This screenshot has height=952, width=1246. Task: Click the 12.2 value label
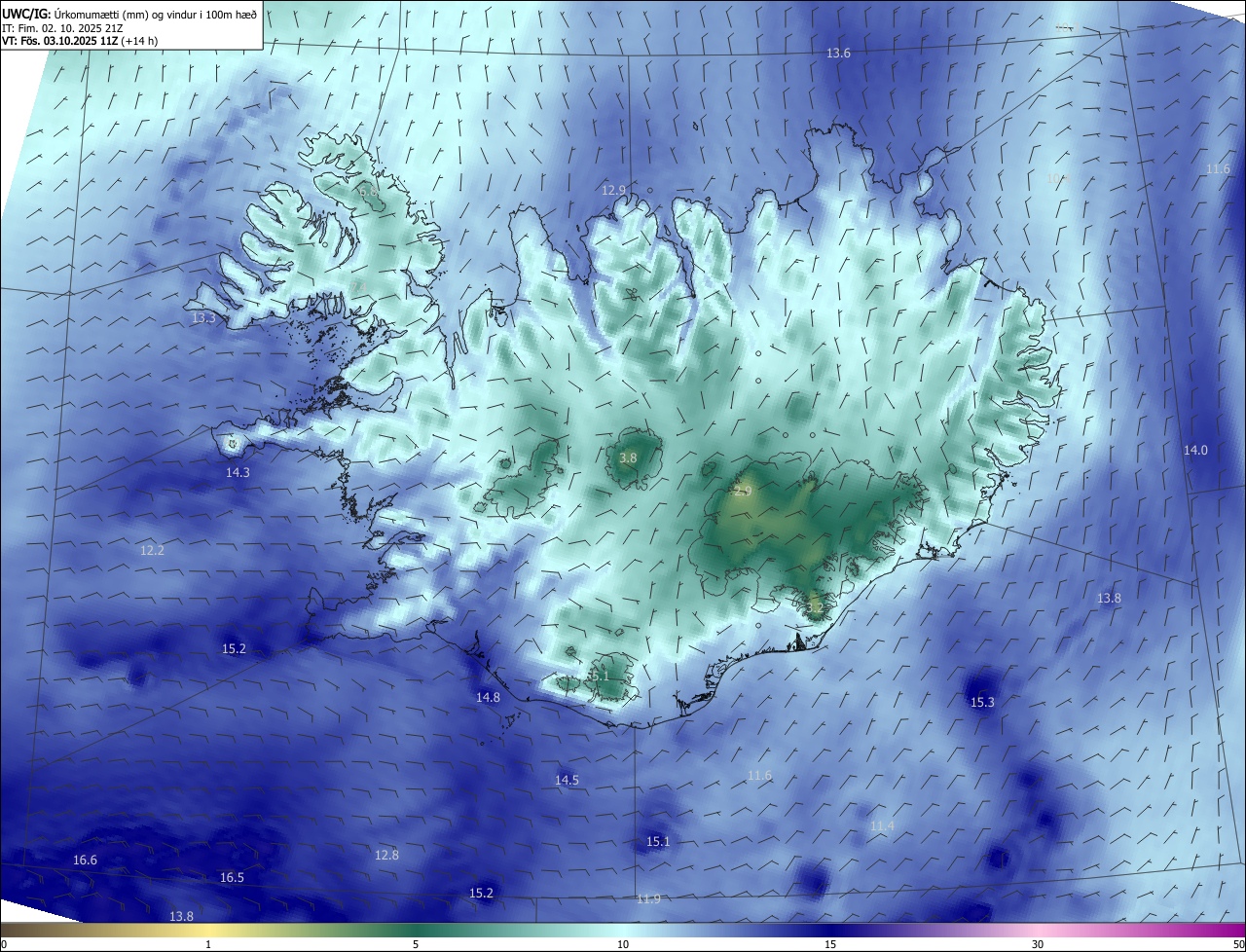point(152,551)
